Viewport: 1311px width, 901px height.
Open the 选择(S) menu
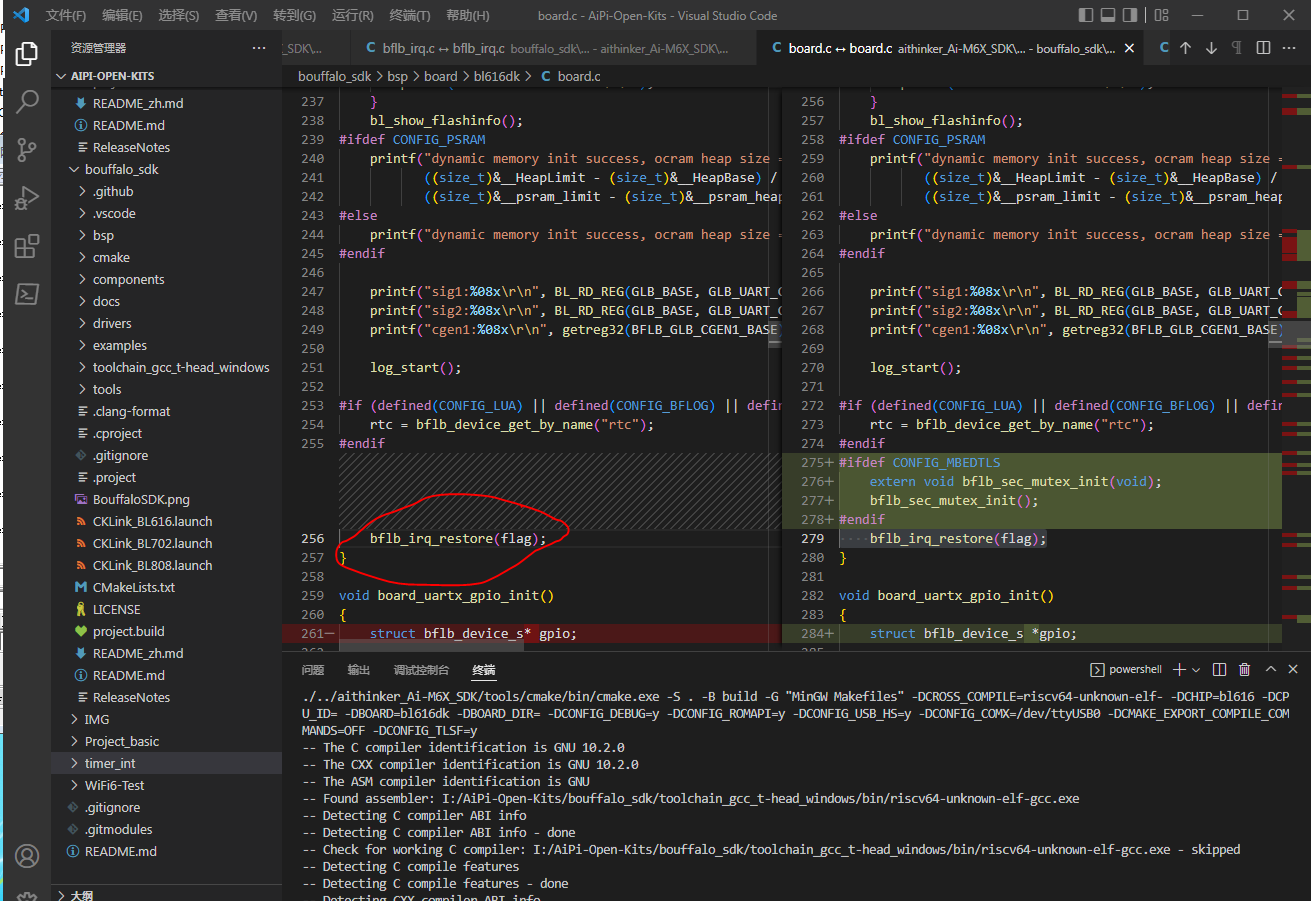click(x=179, y=15)
